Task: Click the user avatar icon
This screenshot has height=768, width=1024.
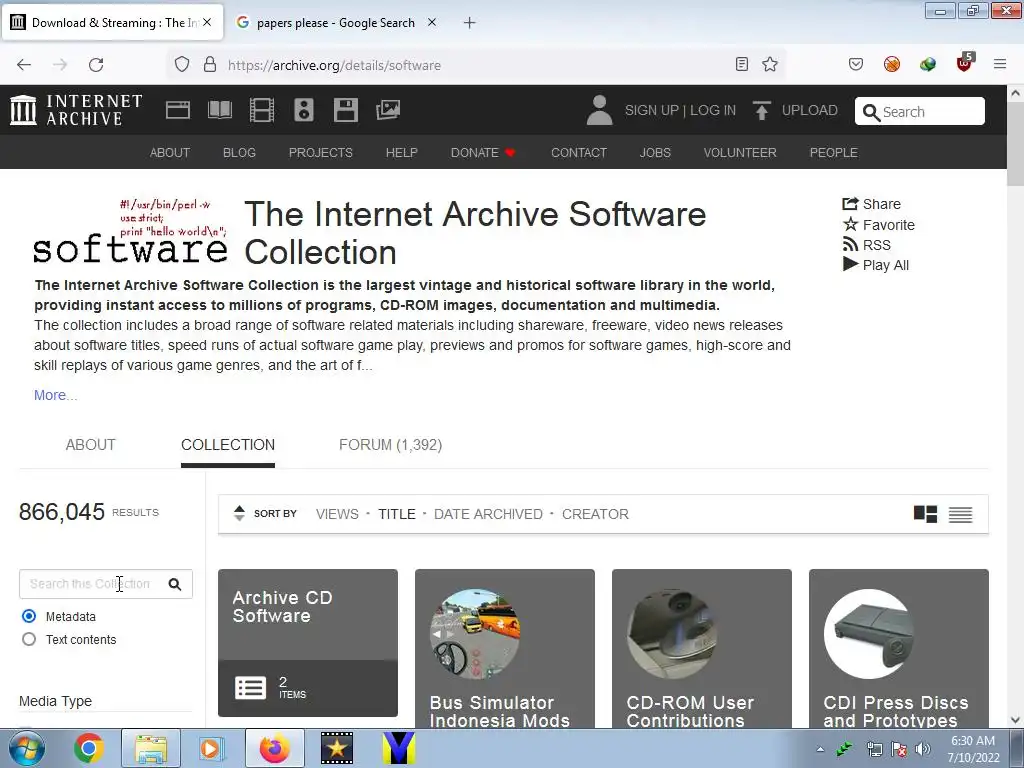Action: coord(599,110)
